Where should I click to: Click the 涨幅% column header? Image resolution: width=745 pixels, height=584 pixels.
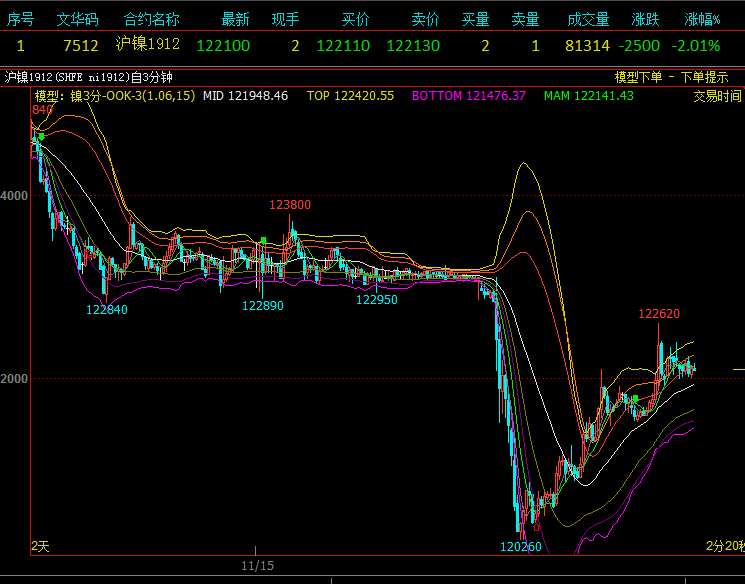pyautogui.click(x=702, y=19)
